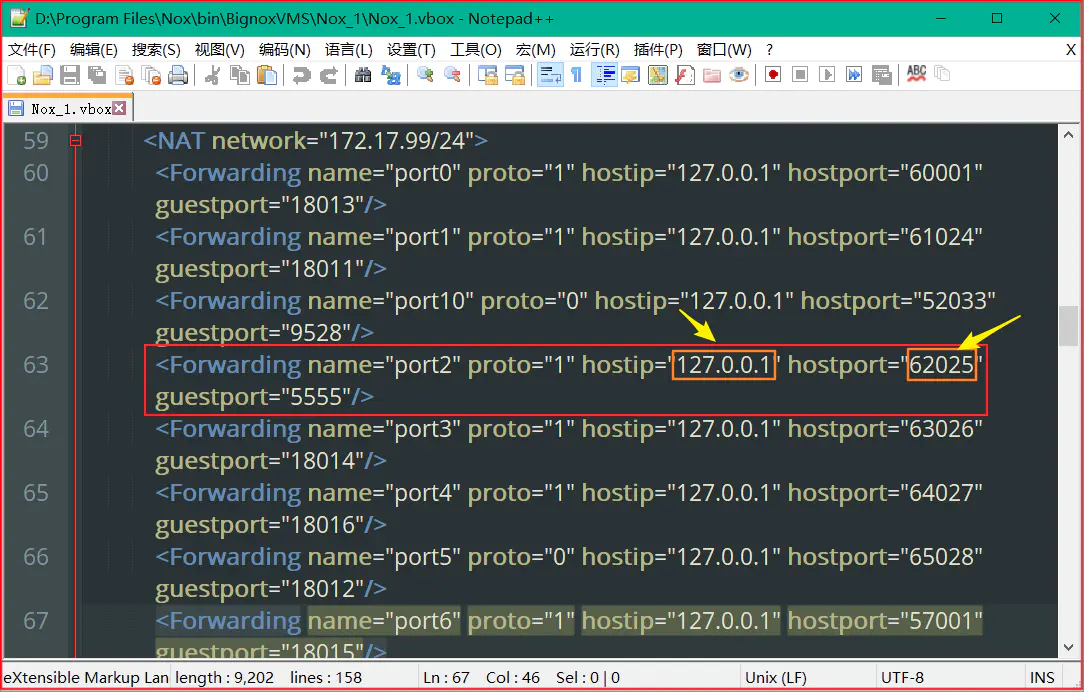This screenshot has height=692, width=1084.
Task: Open the 窗口(W) menu
Action: 724,50
